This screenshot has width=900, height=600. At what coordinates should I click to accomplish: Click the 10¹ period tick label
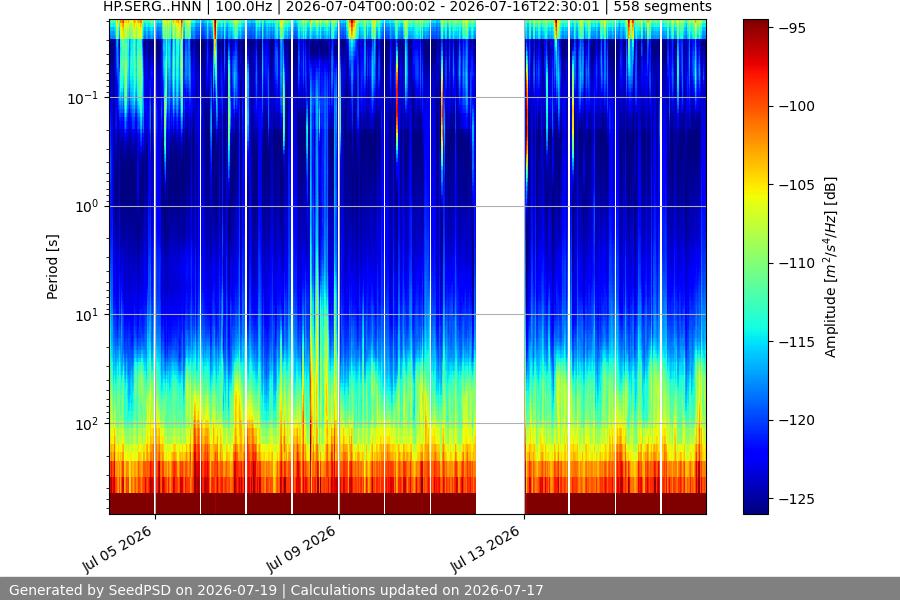point(86,315)
